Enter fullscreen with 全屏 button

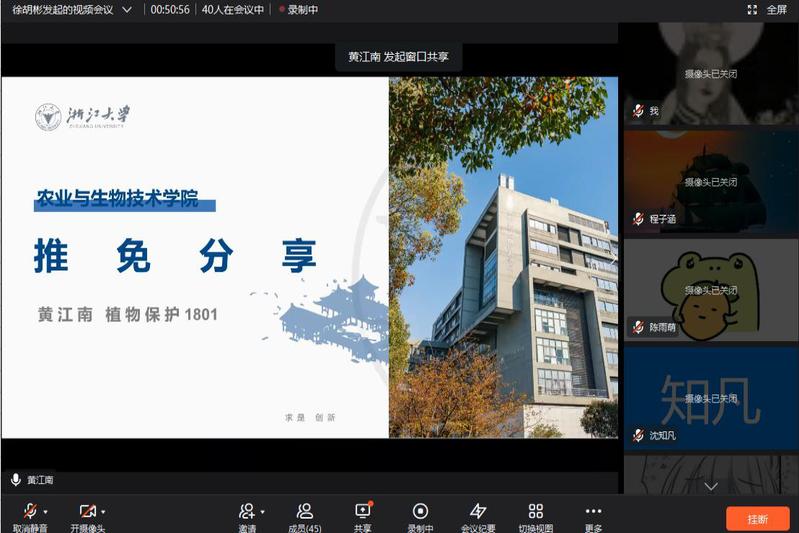[777, 10]
